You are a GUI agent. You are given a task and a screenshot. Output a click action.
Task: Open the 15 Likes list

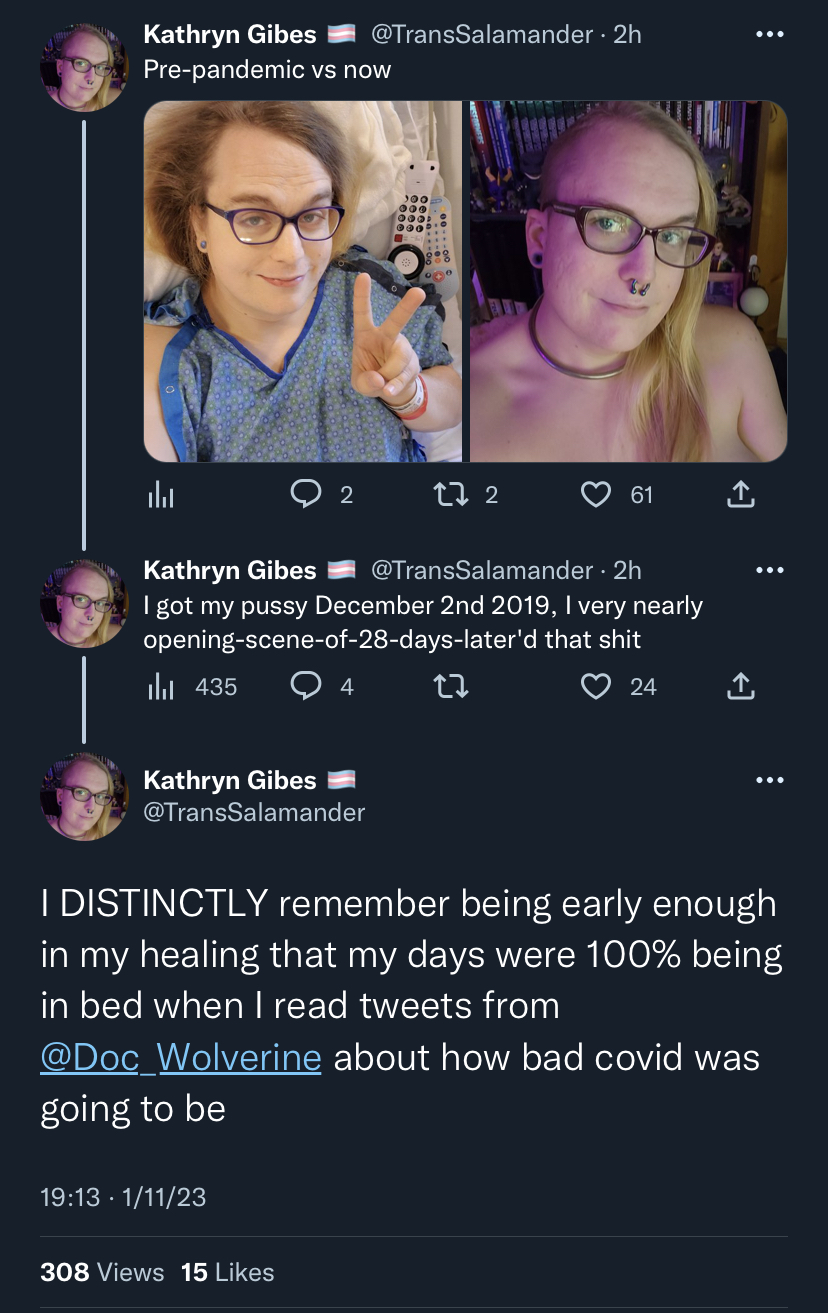tap(227, 1272)
